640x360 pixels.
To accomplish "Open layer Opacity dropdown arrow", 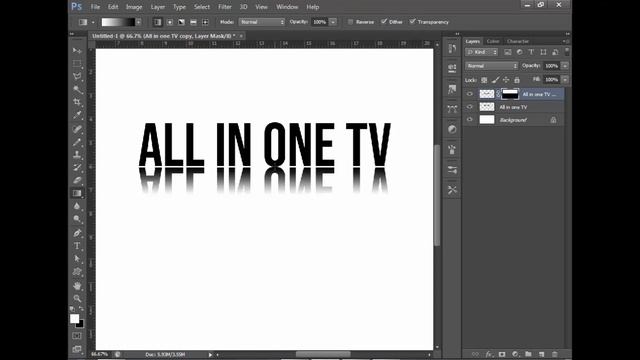I will 565,66.
